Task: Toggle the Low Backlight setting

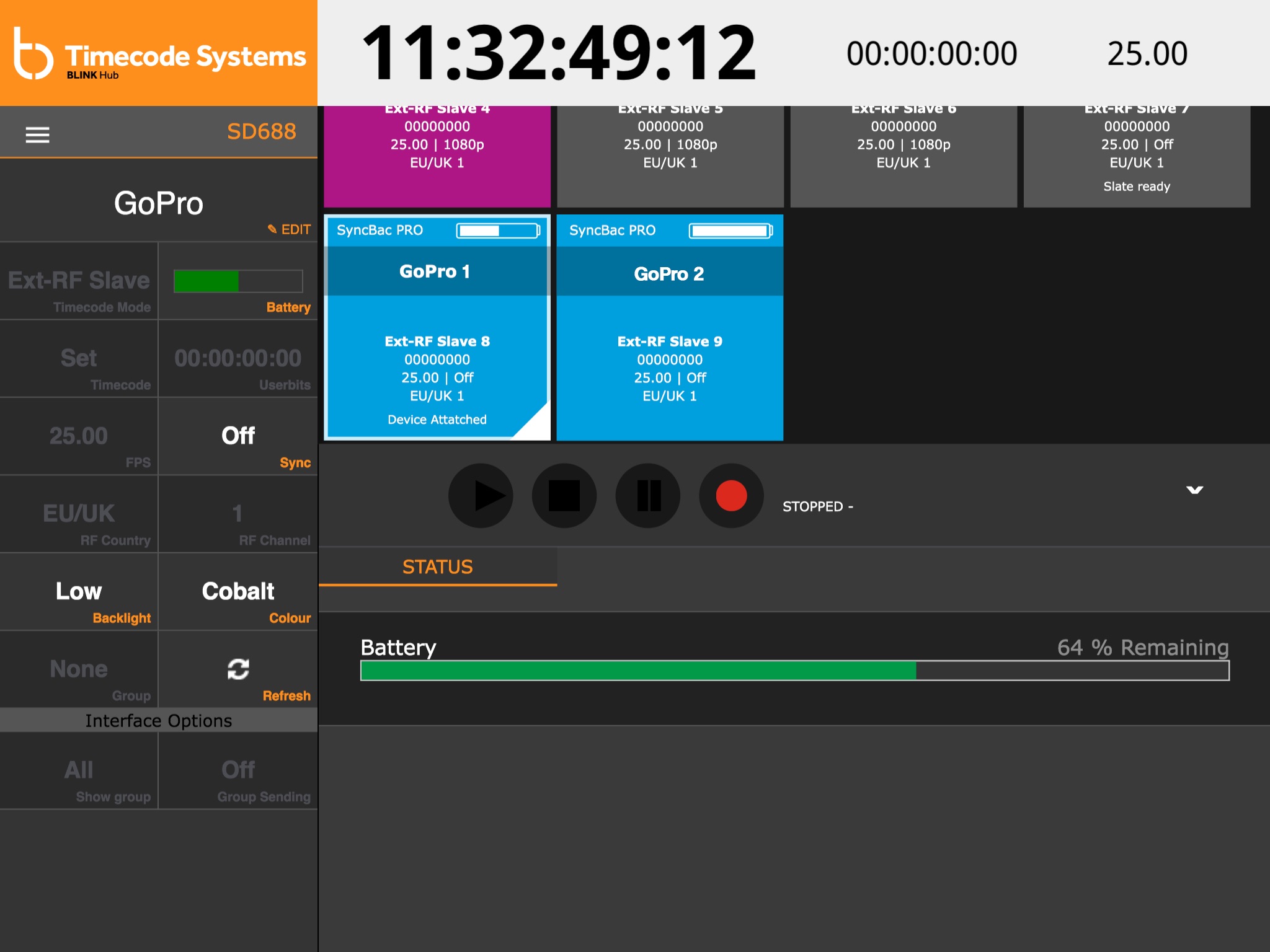Action: (79, 592)
